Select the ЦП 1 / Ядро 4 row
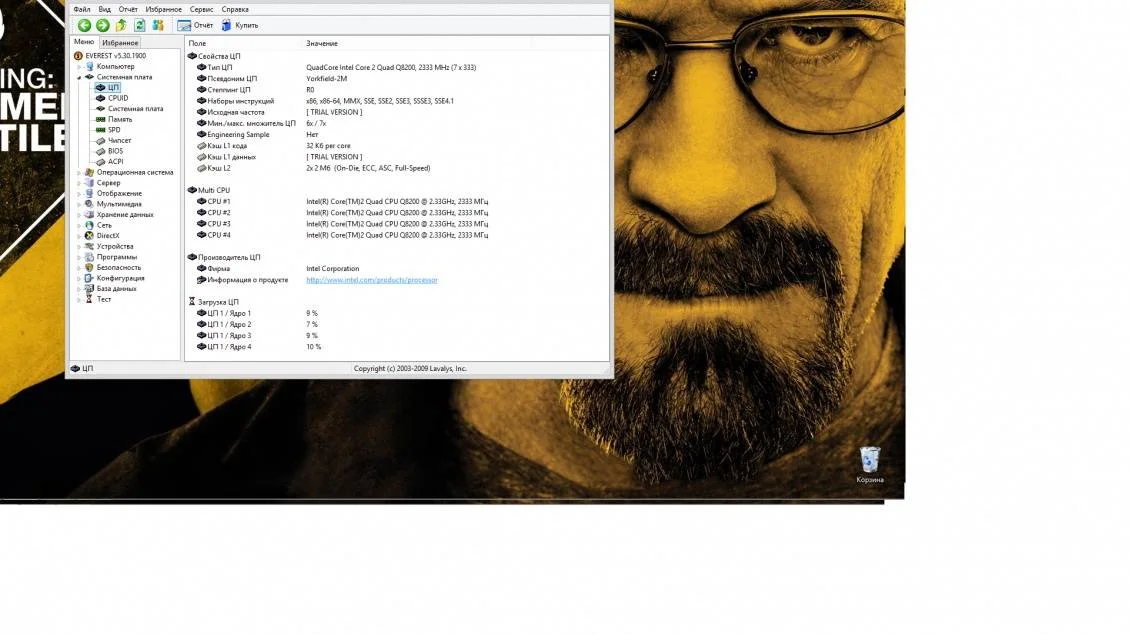The width and height of the screenshot is (1129, 635). click(397, 347)
